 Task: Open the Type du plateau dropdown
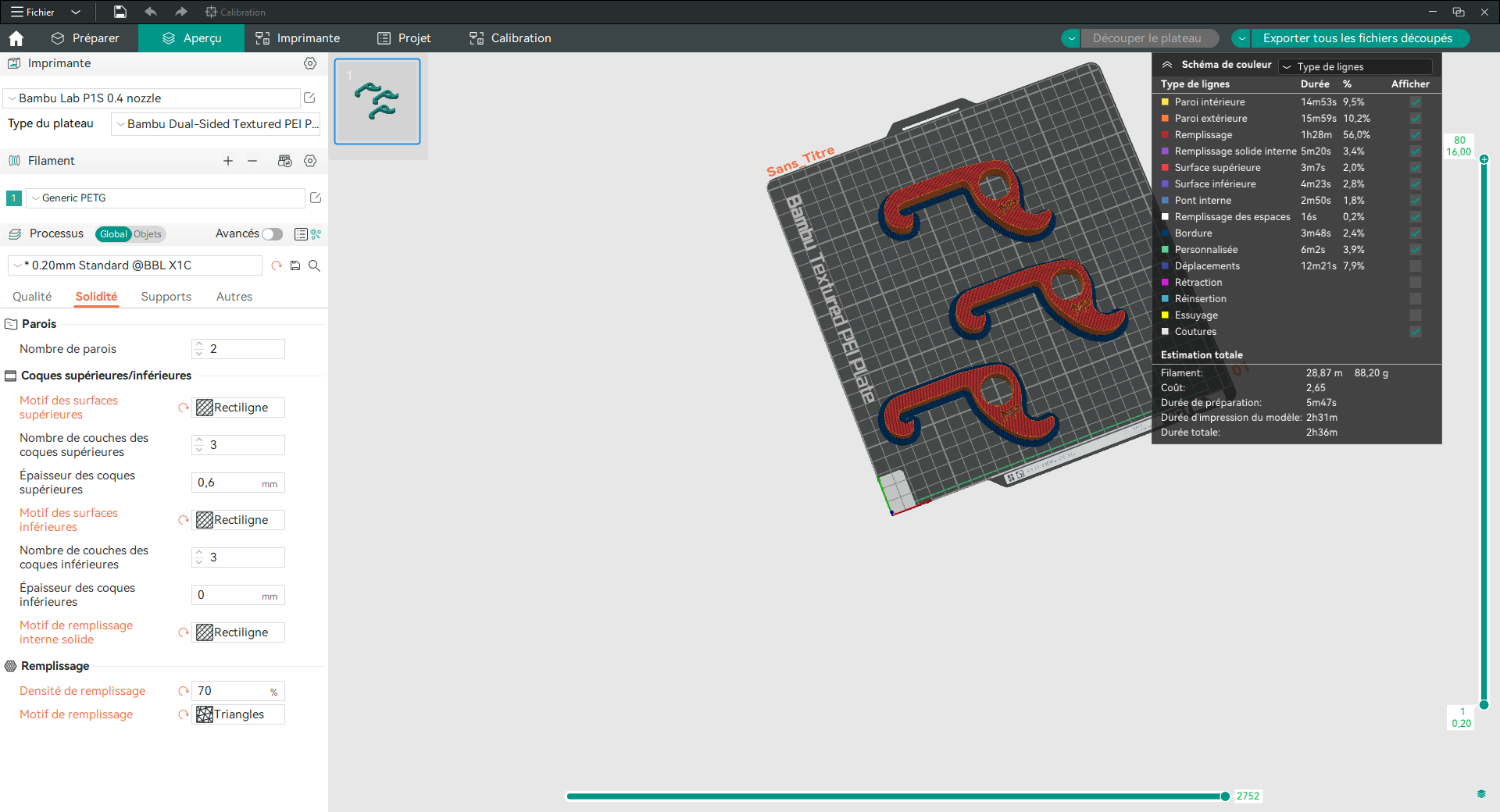tap(216, 124)
